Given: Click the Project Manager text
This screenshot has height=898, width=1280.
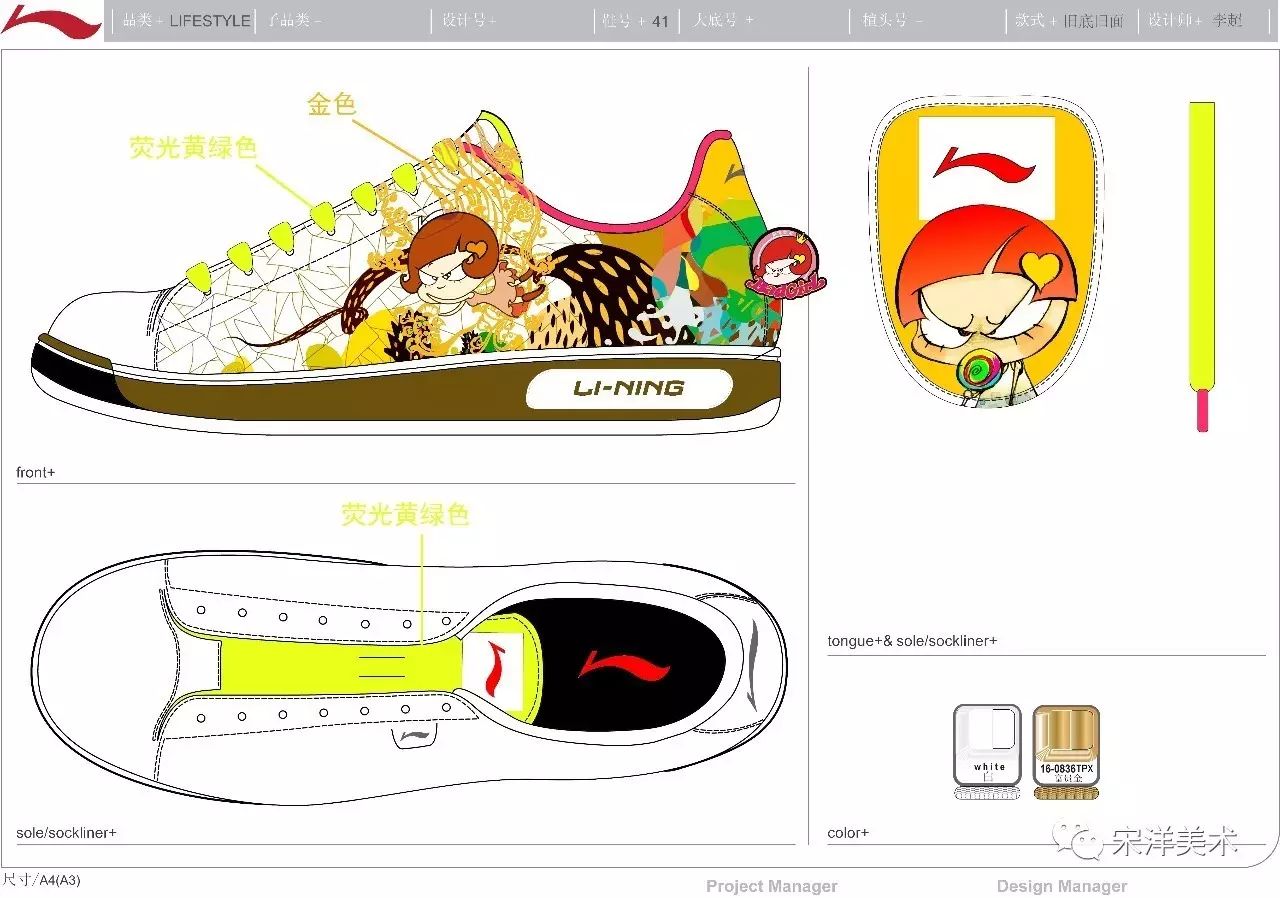Looking at the screenshot, I should tap(772, 886).
